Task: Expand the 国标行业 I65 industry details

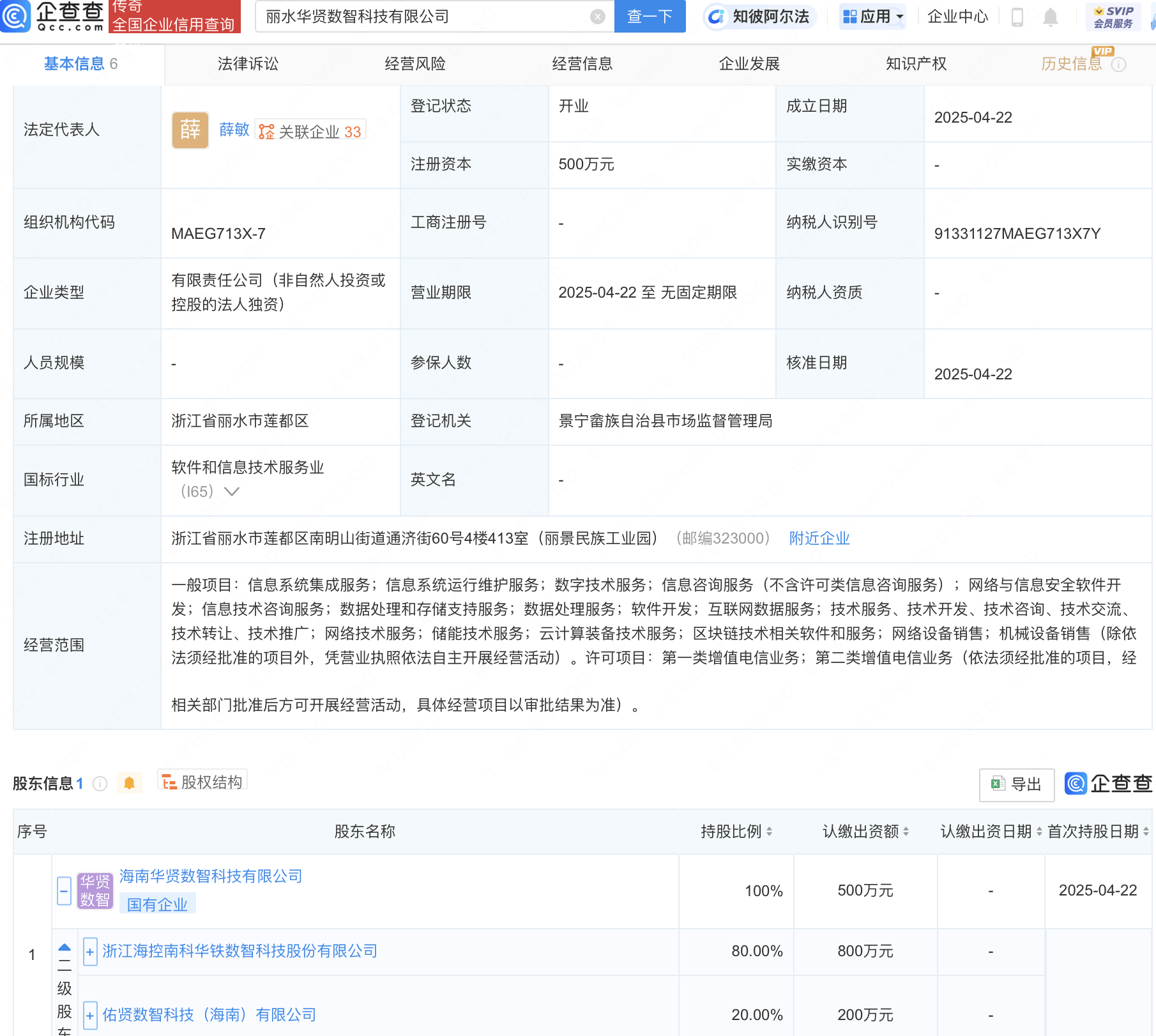Action: coord(233,492)
